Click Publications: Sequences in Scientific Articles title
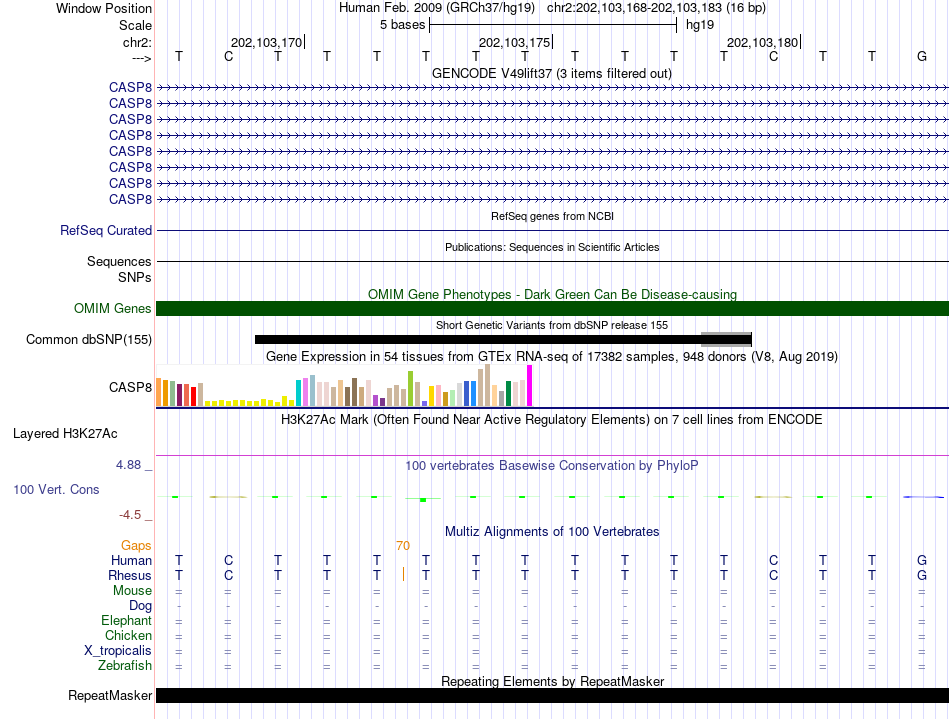The image size is (950, 719). point(552,247)
